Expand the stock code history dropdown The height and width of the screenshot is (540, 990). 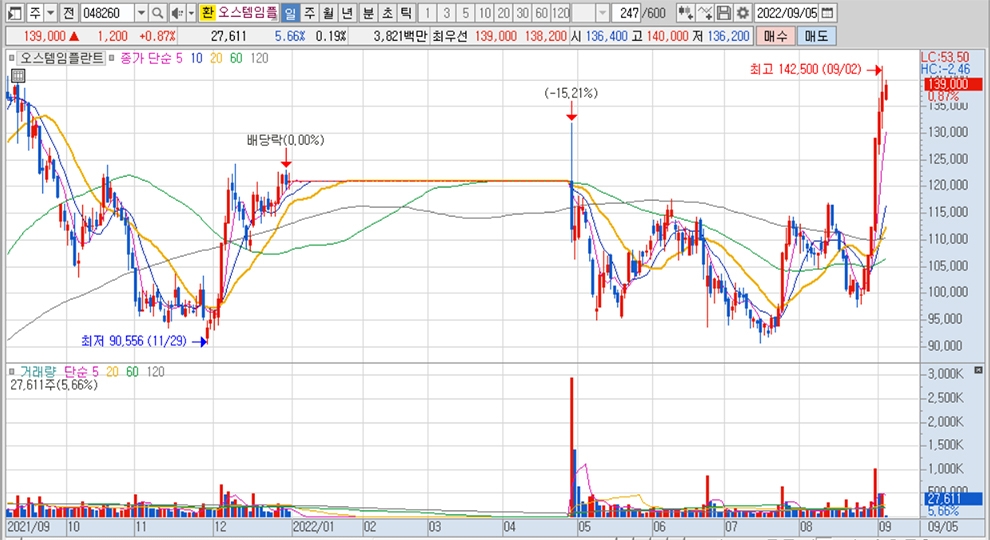[140, 13]
